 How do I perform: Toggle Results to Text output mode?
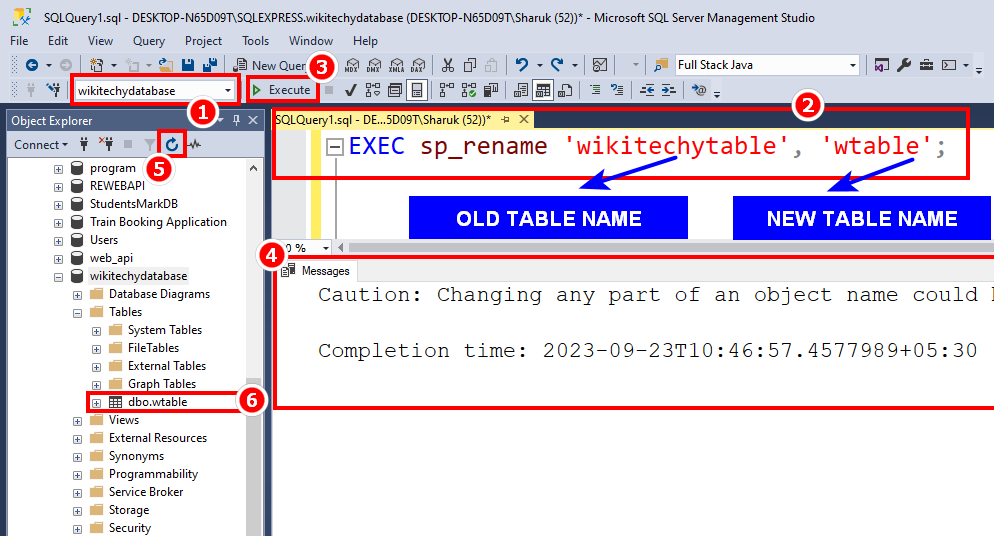tap(521, 90)
